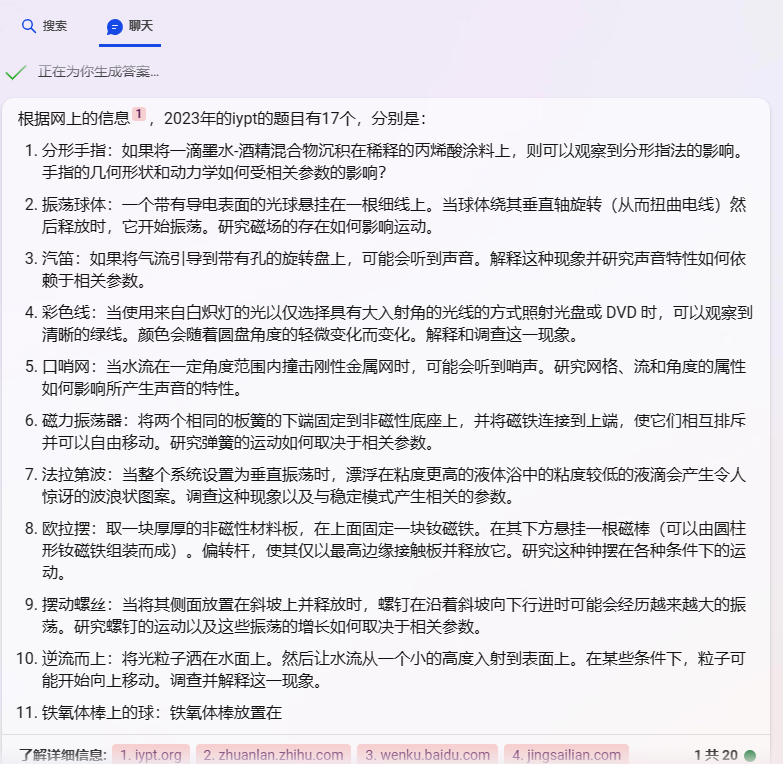Screen dimensions: 783x764
Task: Click list item 8 欧拉摆
Action: click(x=386, y=550)
